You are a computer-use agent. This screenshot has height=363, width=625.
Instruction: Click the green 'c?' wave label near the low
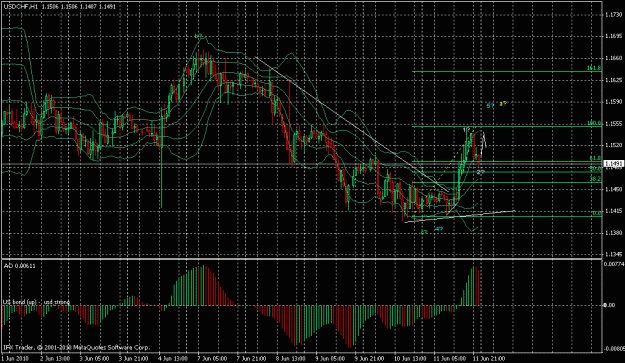424,232
